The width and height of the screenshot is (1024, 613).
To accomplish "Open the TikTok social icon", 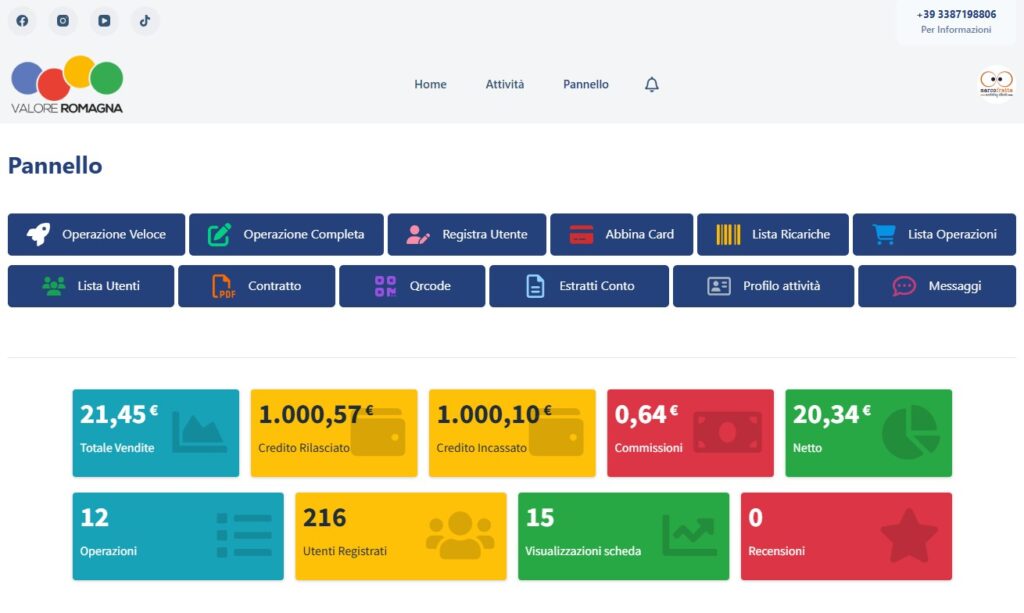I will coord(145,21).
